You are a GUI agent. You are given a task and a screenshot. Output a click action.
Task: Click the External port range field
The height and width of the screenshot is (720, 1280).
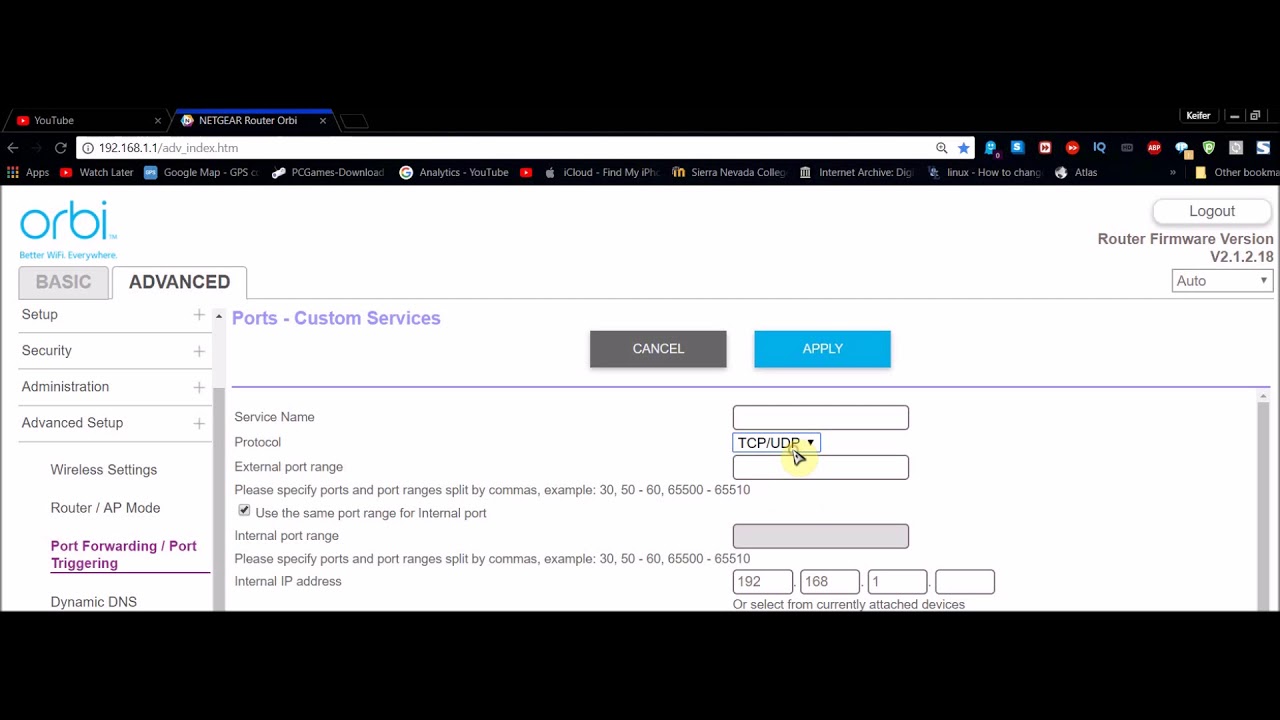[821, 467]
